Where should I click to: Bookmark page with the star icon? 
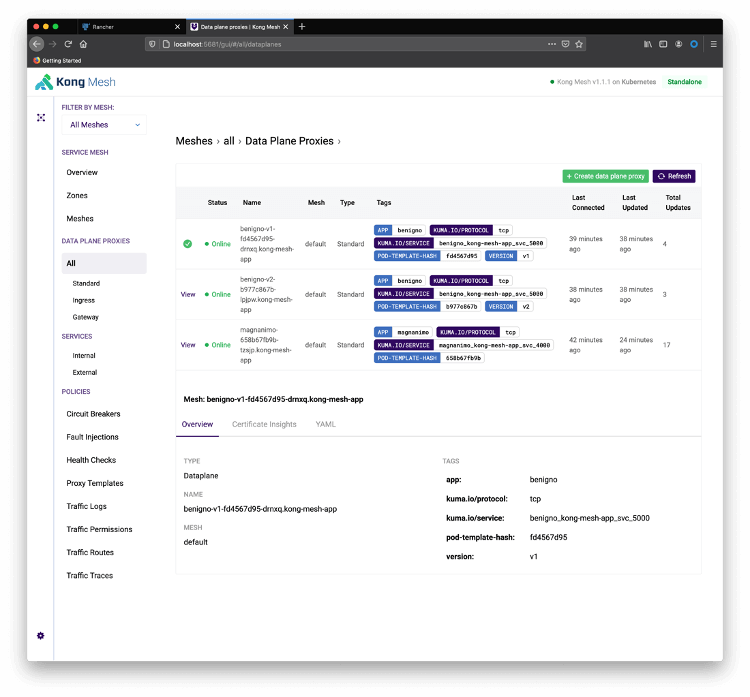tap(579, 44)
